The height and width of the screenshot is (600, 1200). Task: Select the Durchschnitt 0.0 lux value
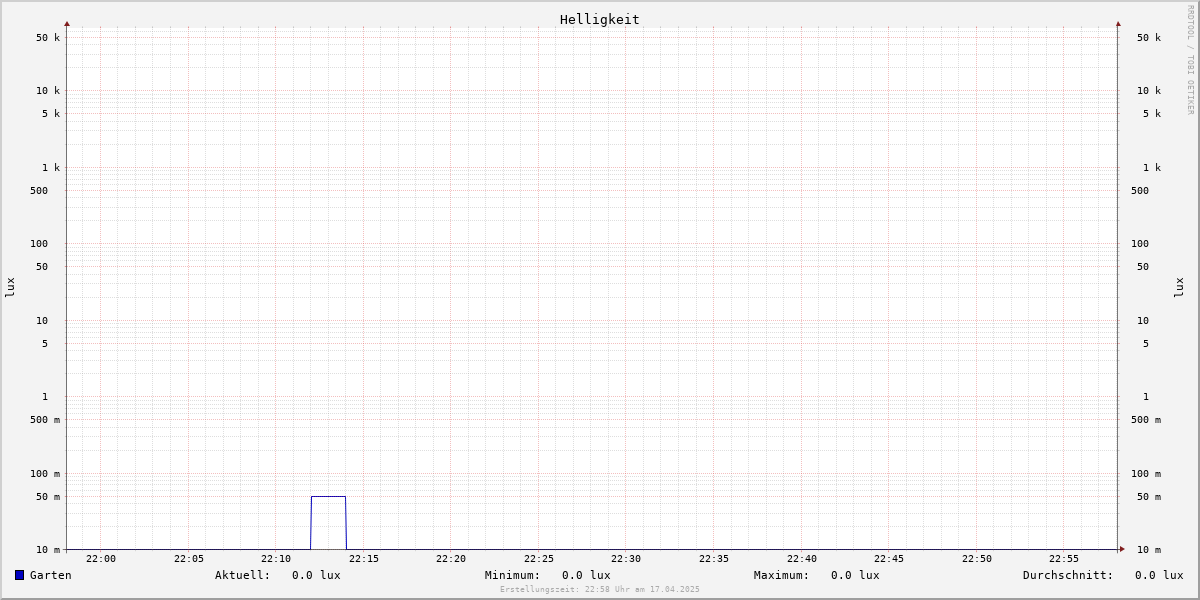coord(1159,575)
